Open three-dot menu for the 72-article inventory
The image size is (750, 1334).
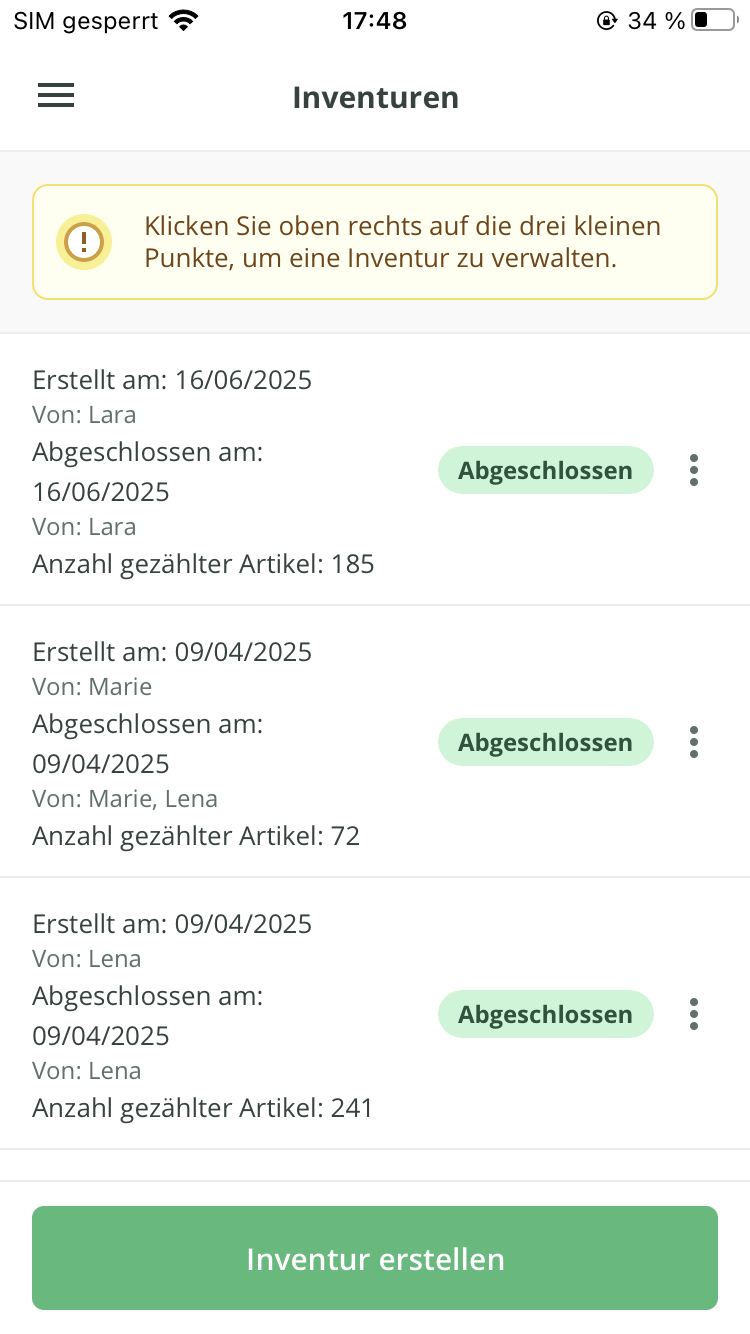click(x=694, y=742)
